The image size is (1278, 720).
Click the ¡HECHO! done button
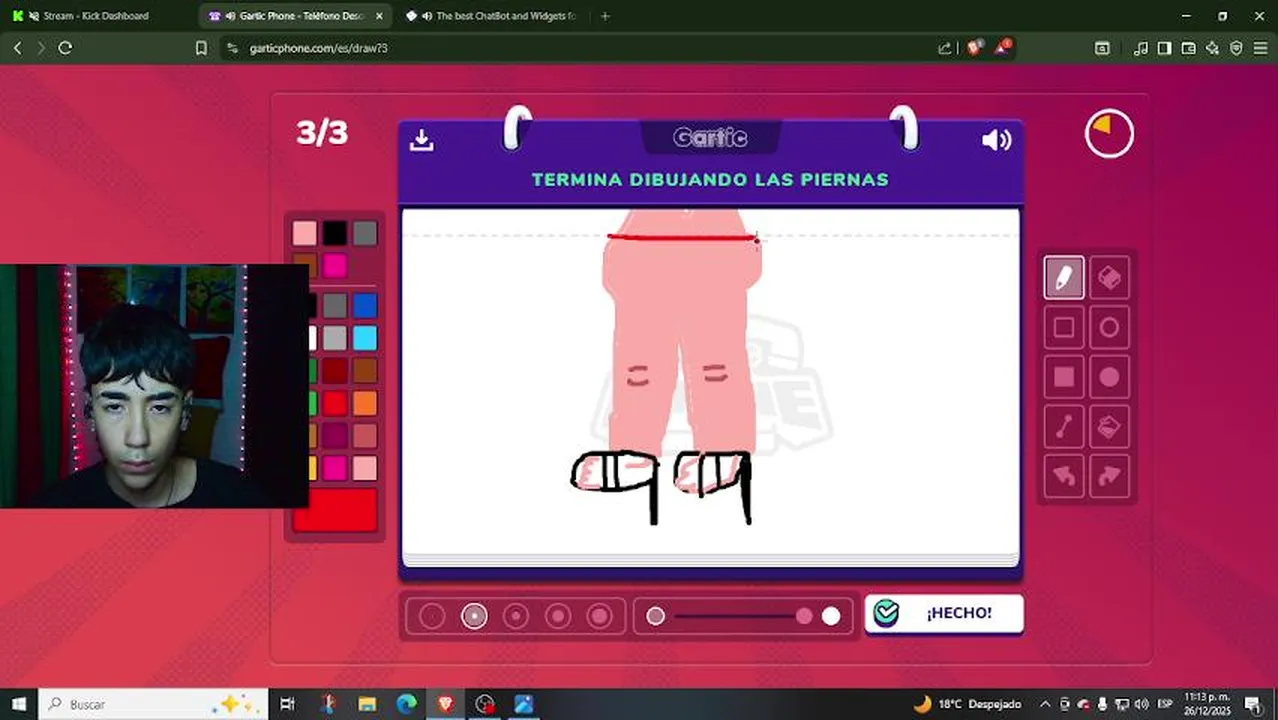pos(944,613)
